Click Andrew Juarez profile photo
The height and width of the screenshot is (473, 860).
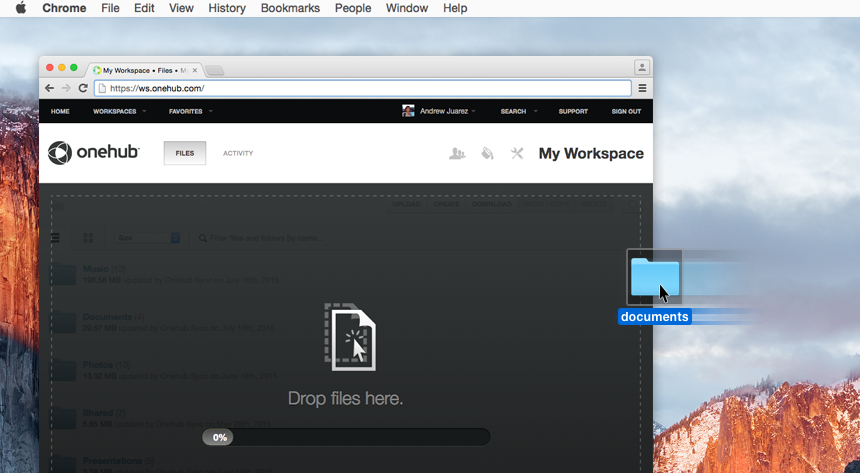[408, 111]
